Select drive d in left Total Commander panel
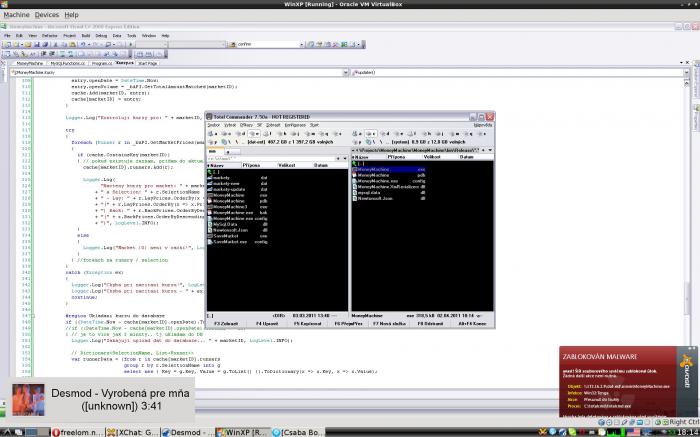Image resolution: width=700 pixels, height=437 pixels. coord(241,133)
